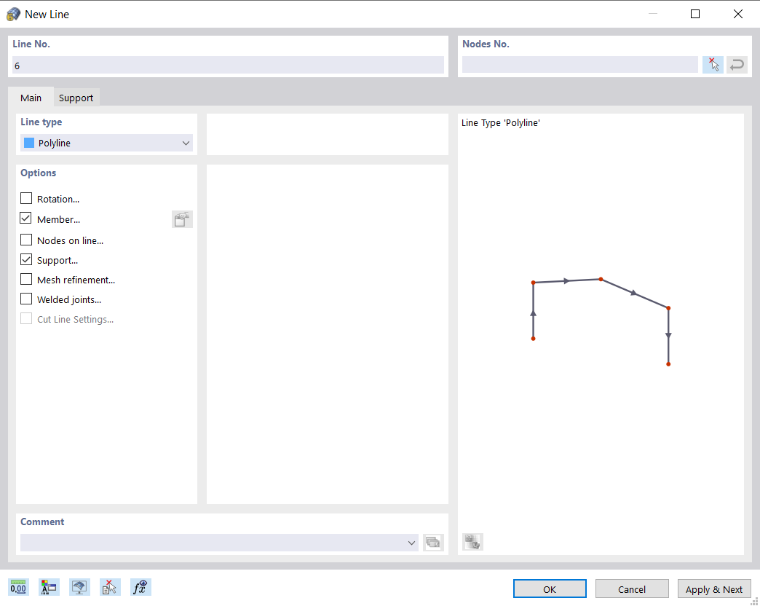Click the graphical pick icon in bottom toolbar

tap(110, 588)
